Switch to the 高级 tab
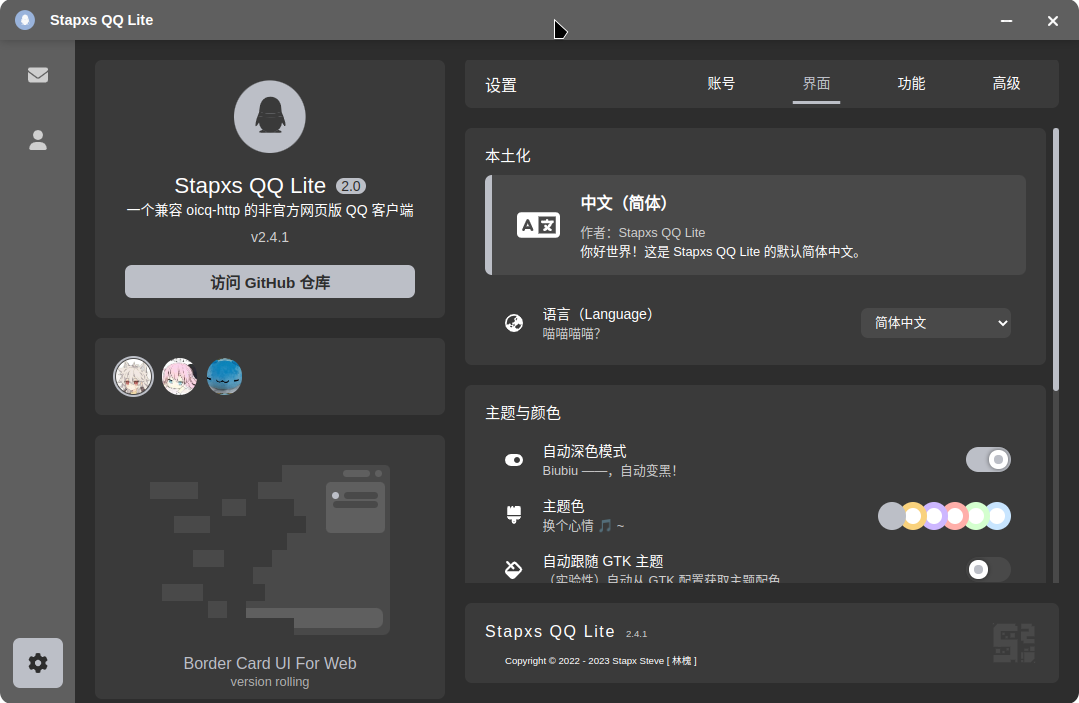 (x=1006, y=84)
